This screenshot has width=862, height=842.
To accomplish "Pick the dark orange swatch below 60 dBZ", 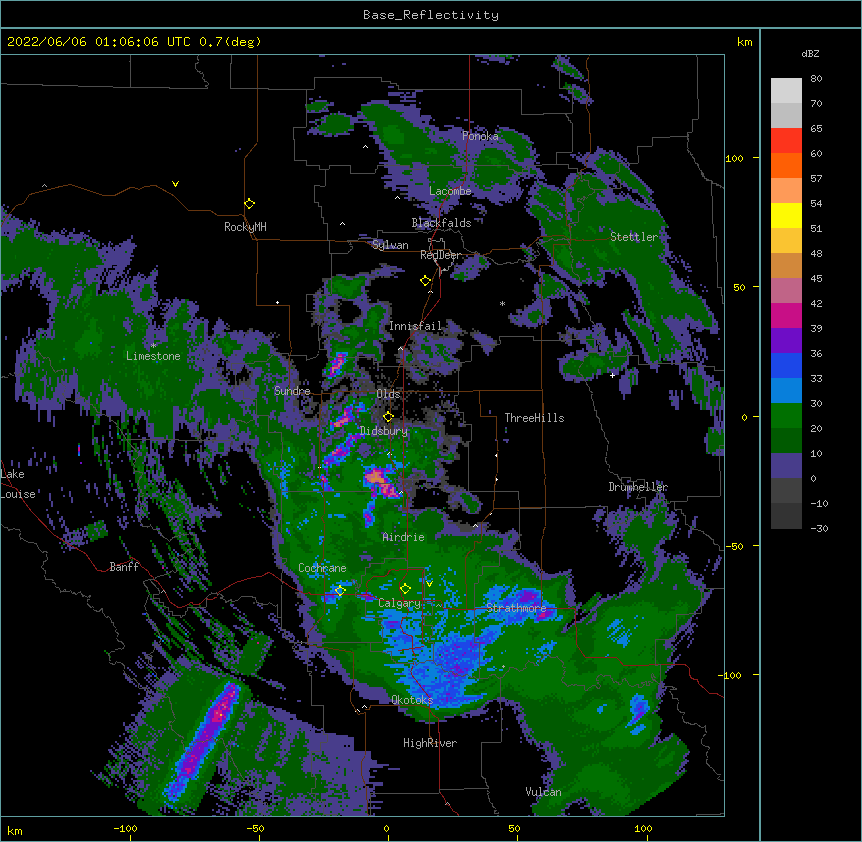I will click(786, 165).
